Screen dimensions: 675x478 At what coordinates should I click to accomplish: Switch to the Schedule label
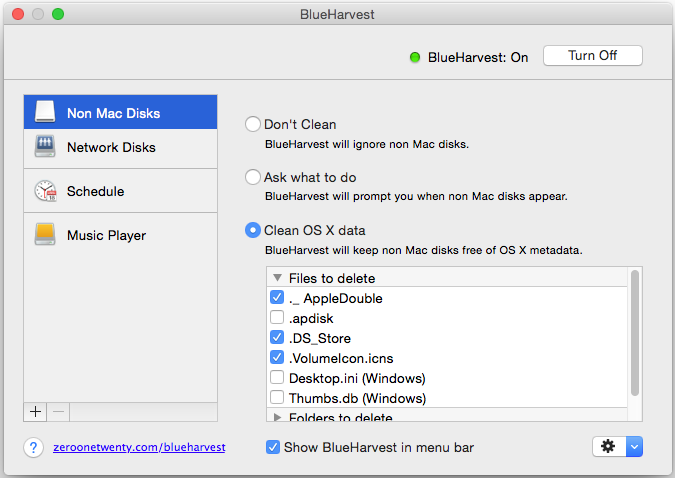pyautogui.click(x=95, y=191)
